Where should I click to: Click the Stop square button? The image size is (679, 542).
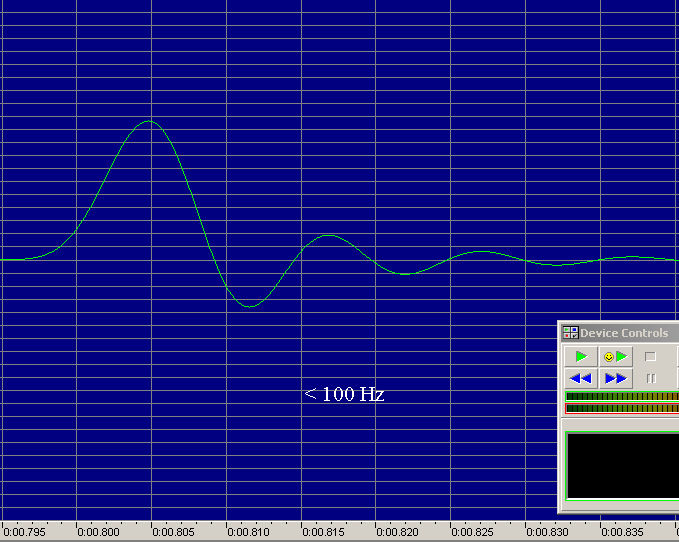coord(650,357)
